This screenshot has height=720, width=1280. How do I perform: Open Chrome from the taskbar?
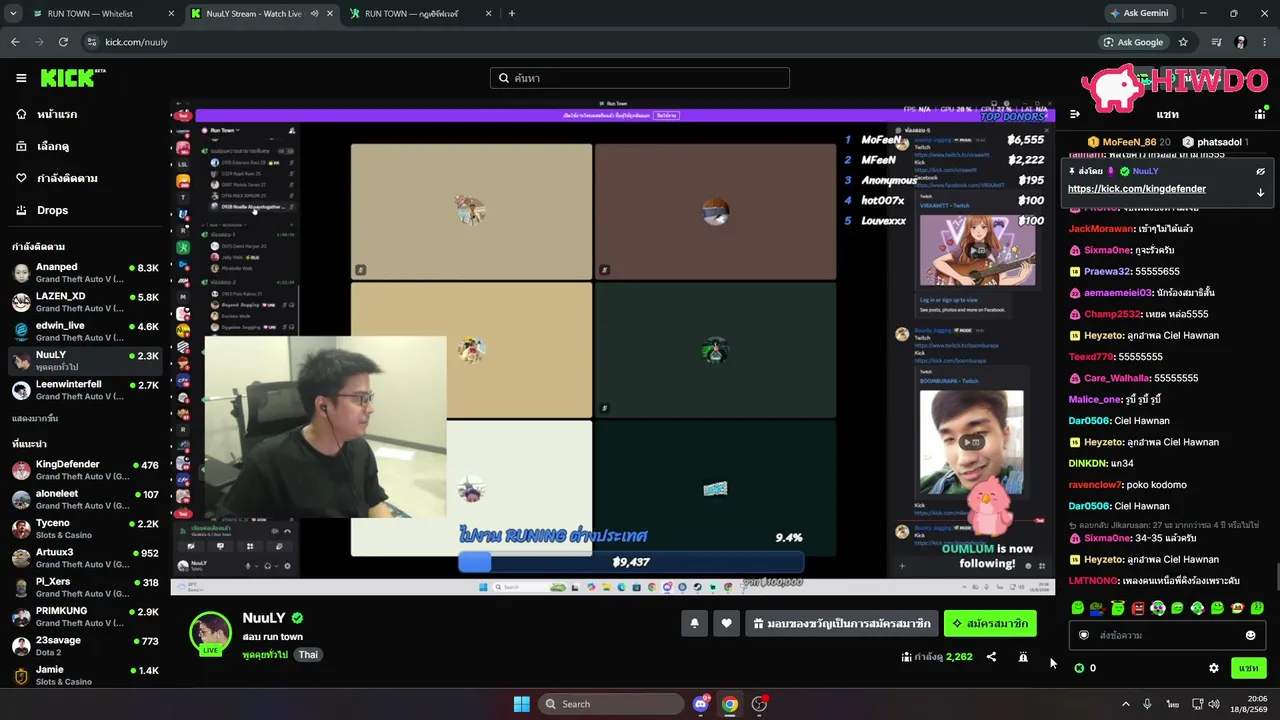tap(730, 704)
